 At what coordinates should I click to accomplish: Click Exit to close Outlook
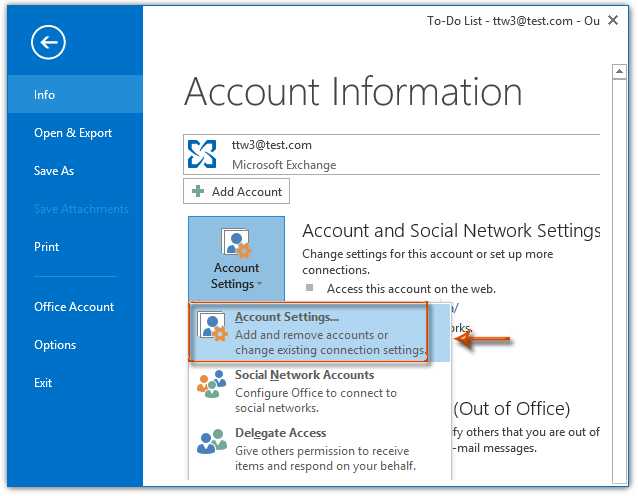tap(43, 383)
